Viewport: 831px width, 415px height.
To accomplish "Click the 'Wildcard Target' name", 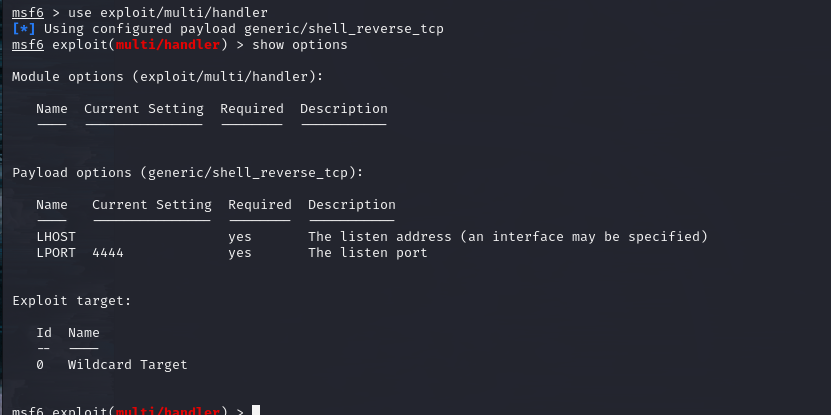I will [128, 365].
